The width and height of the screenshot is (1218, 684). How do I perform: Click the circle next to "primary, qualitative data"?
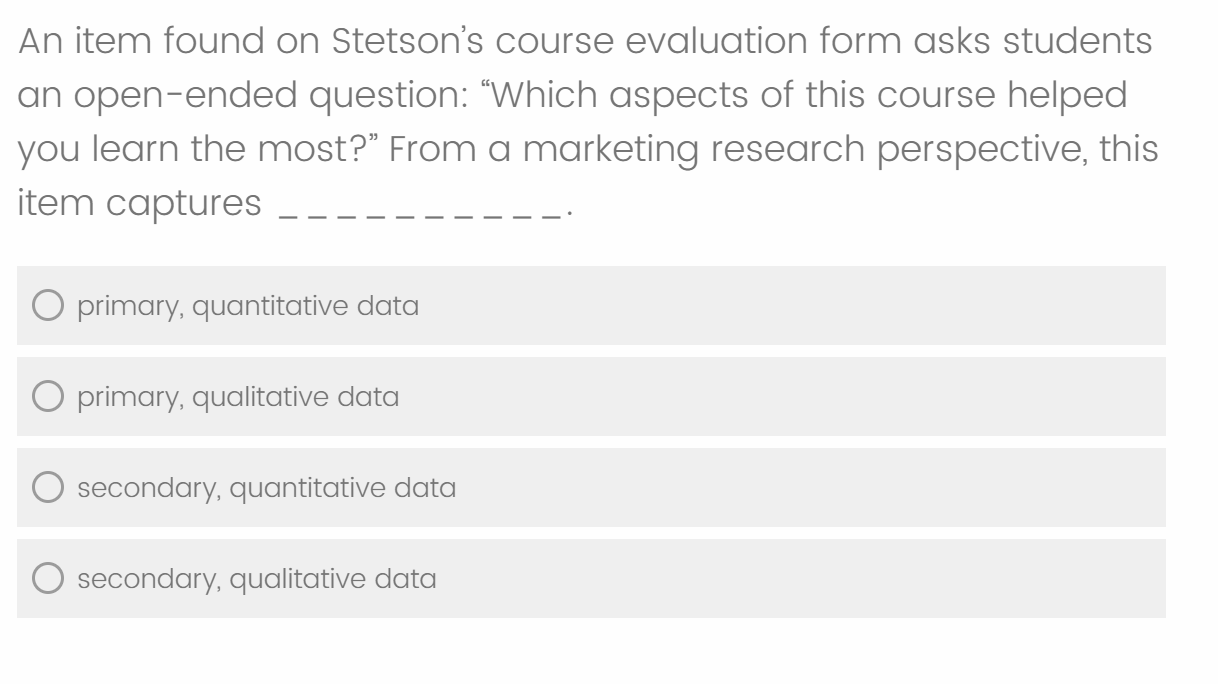coord(47,393)
